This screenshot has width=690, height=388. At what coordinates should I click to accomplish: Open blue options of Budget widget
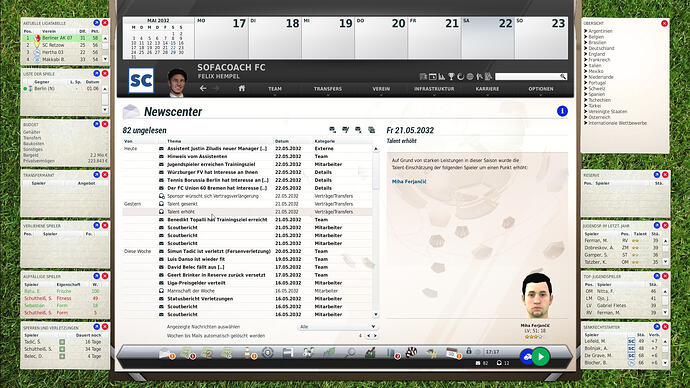click(96, 124)
